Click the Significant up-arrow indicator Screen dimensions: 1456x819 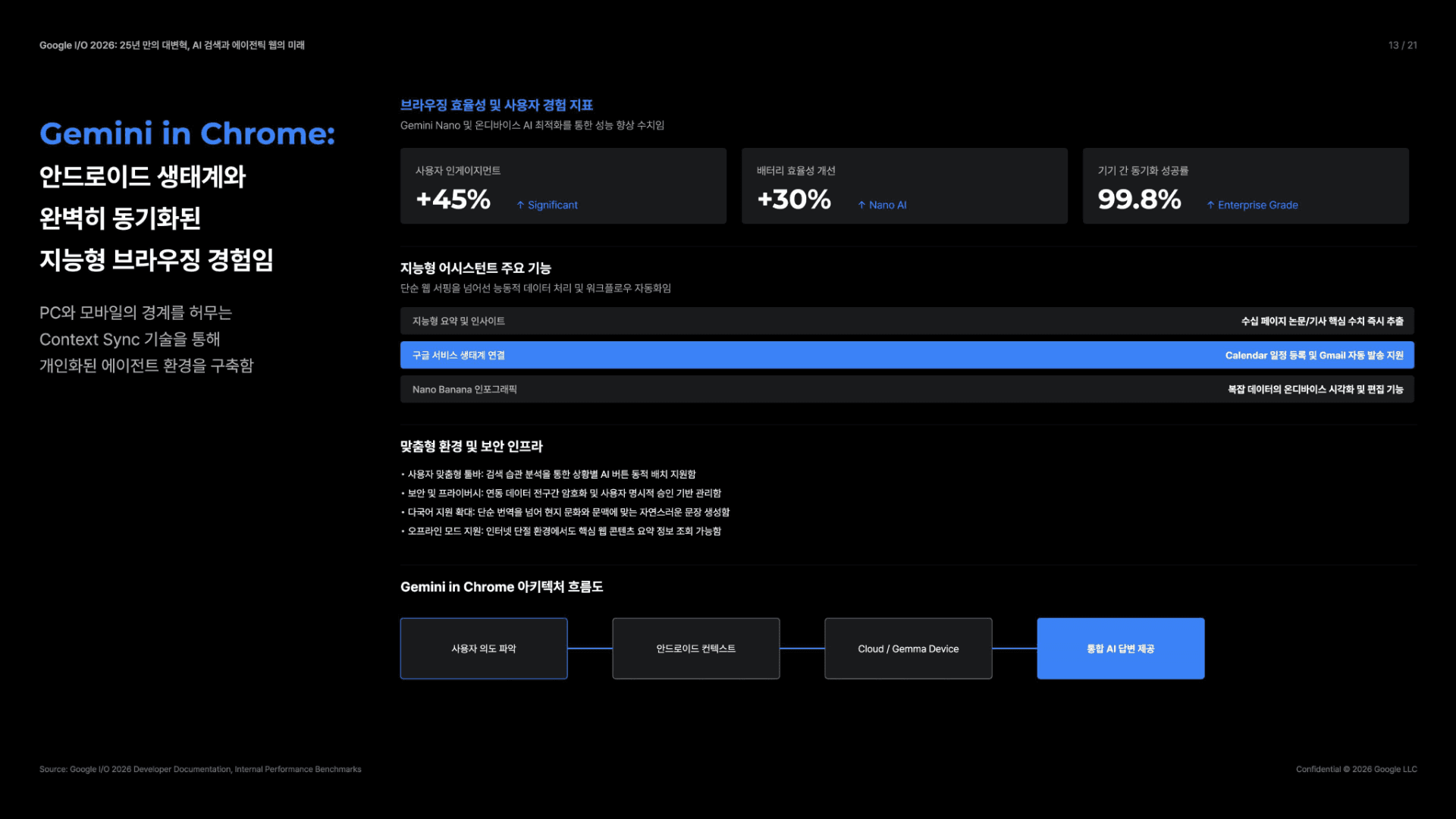[x=547, y=205]
